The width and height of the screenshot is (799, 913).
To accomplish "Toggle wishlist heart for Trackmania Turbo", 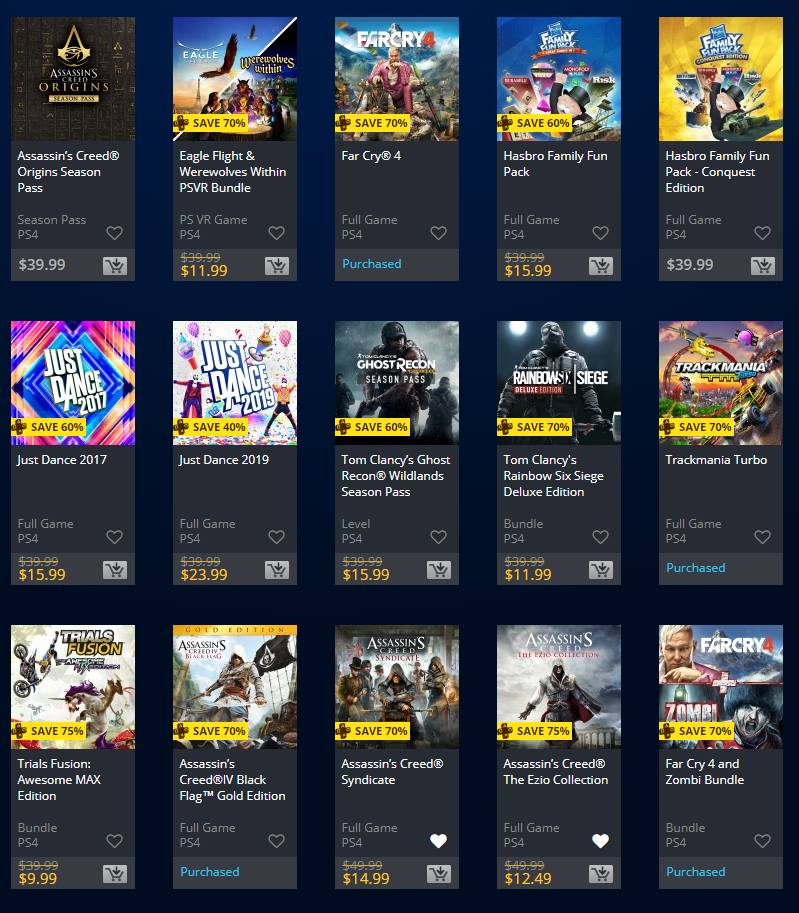I will (762, 537).
